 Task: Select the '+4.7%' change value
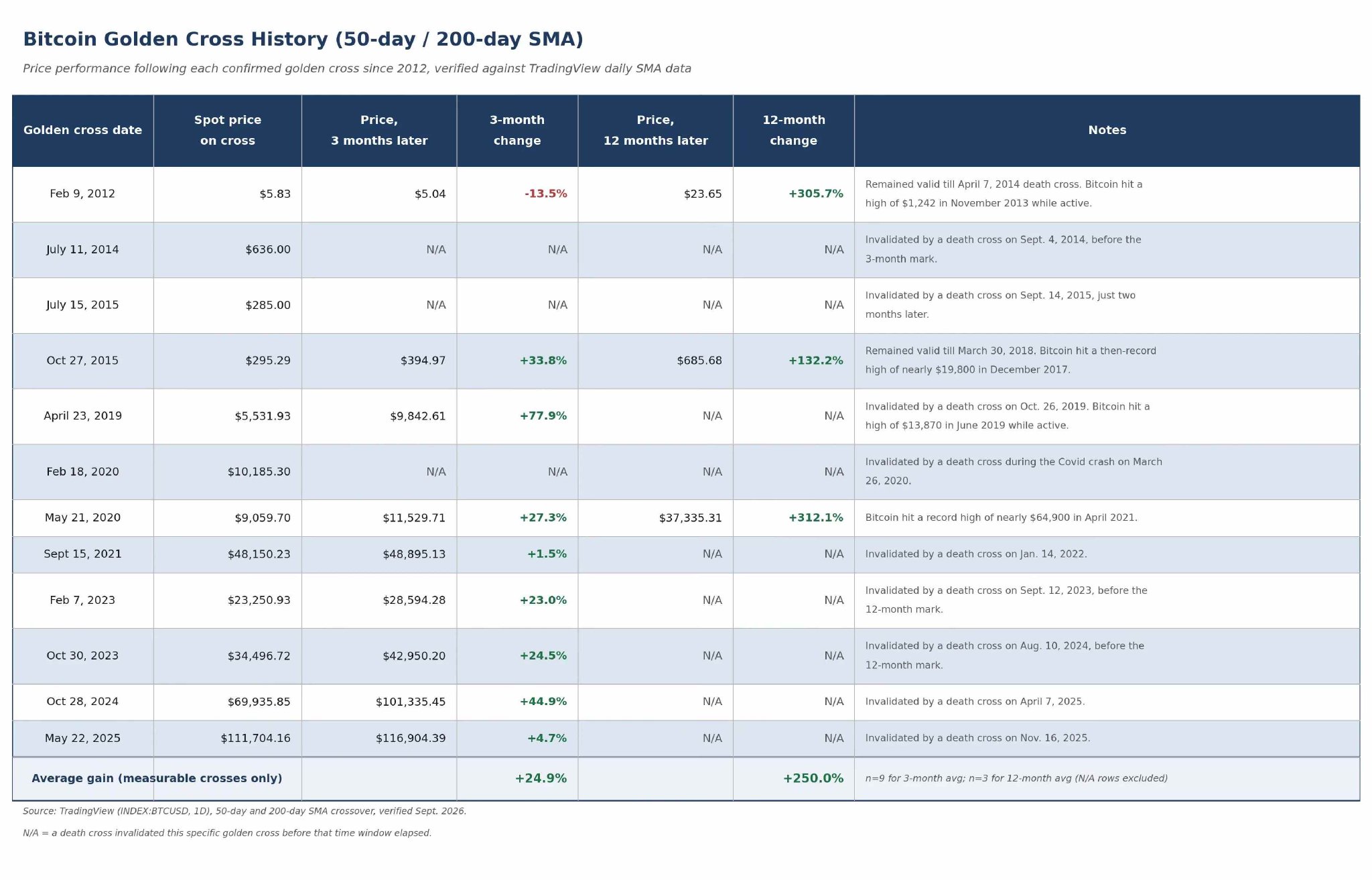pyautogui.click(x=547, y=739)
